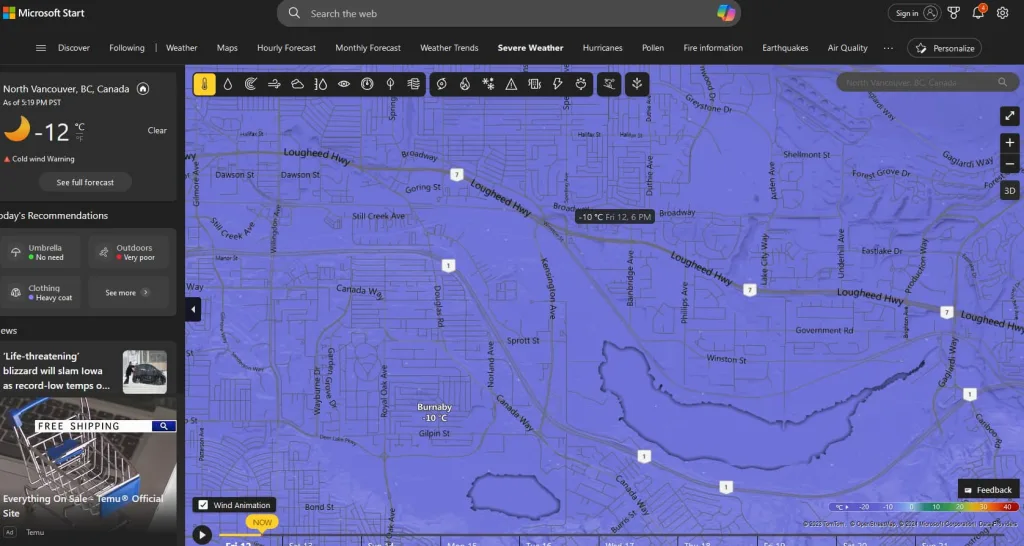Toggle the Wind Animation checkbox
The height and width of the screenshot is (546, 1024).
point(204,505)
